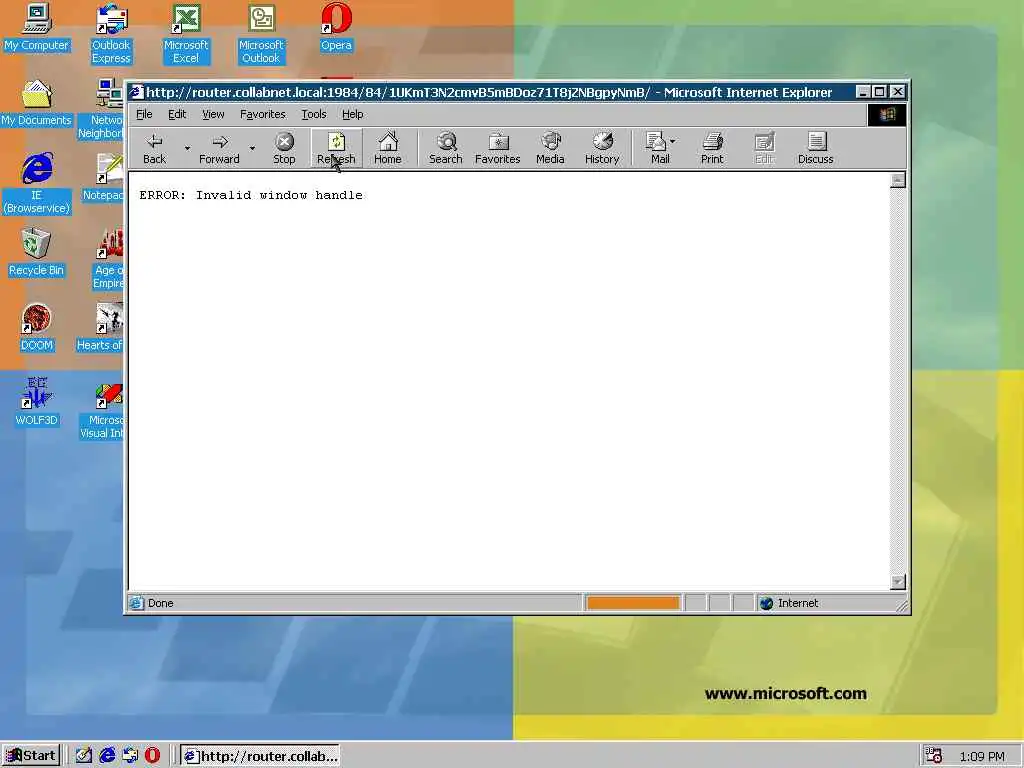The height and width of the screenshot is (768, 1024).
Task: Click the Windows logo throbber icon
Action: tap(887, 115)
